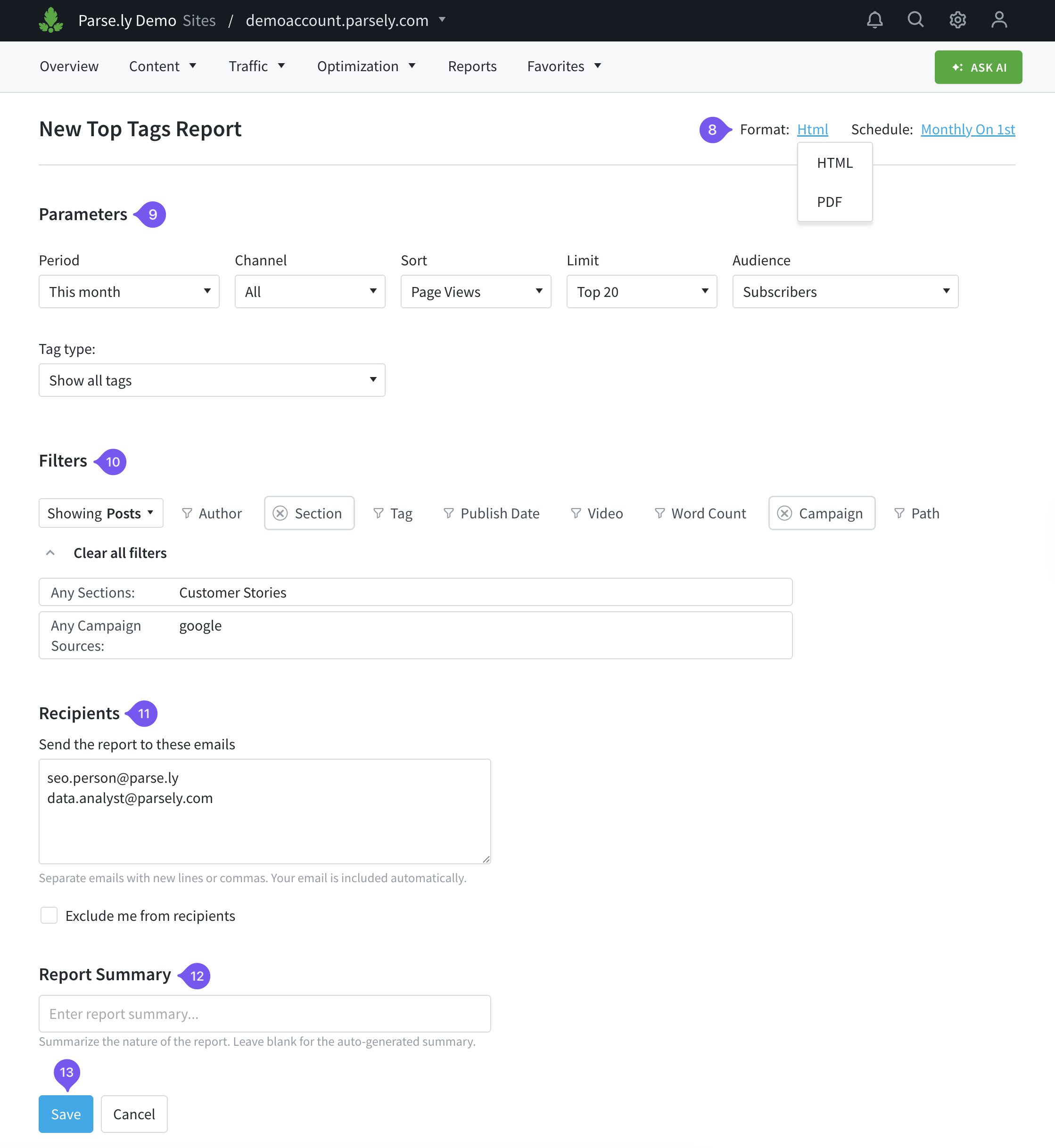Click the Report Summary input field
Screen dimensions: 1055x1148
264,1013
